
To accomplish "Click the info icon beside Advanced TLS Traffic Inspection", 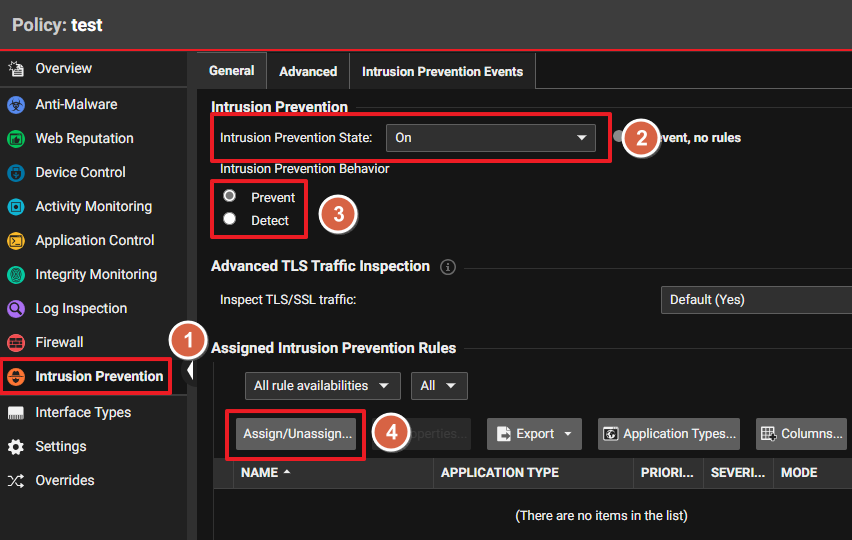I will coord(448,267).
